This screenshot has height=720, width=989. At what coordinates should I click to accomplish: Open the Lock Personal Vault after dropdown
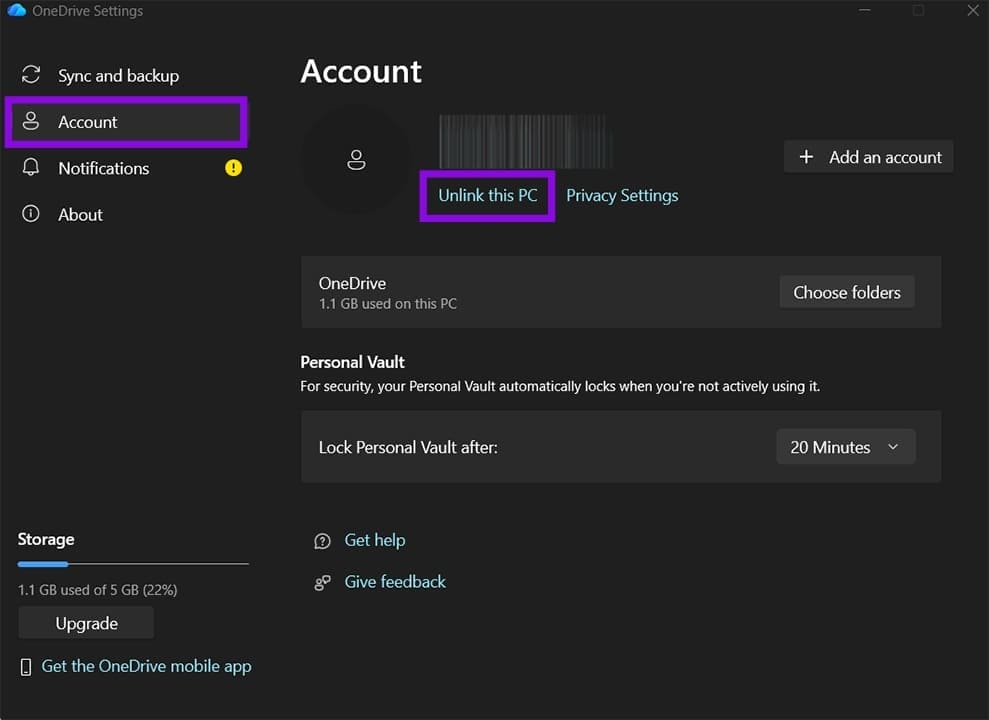(x=846, y=447)
